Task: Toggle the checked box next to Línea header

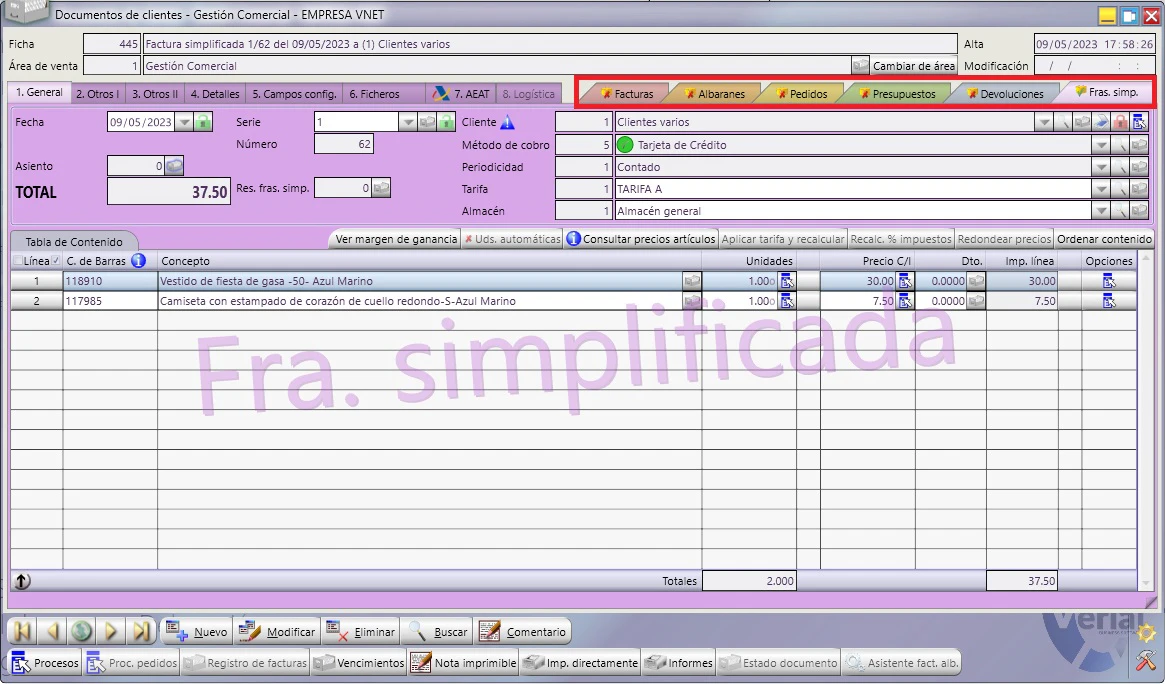Action: [x=56, y=261]
